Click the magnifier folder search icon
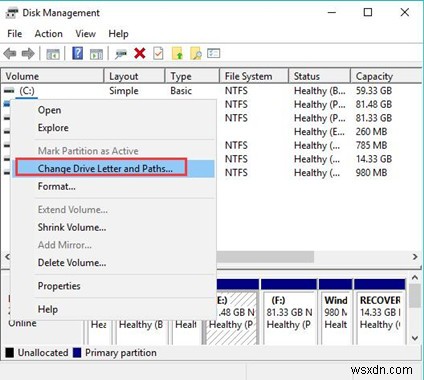The height and width of the screenshot is (380, 424). click(x=196, y=53)
